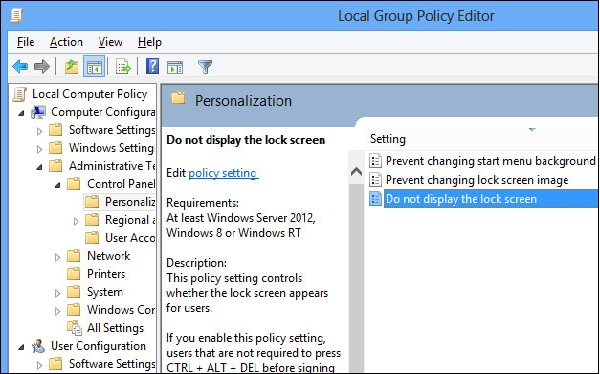Select the System tree item
The width and height of the screenshot is (600, 374).
[x=105, y=292]
